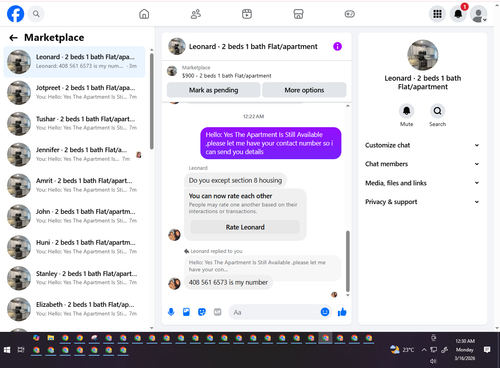
Task: Expand Media, files and links section
Action: click(422, 183)
